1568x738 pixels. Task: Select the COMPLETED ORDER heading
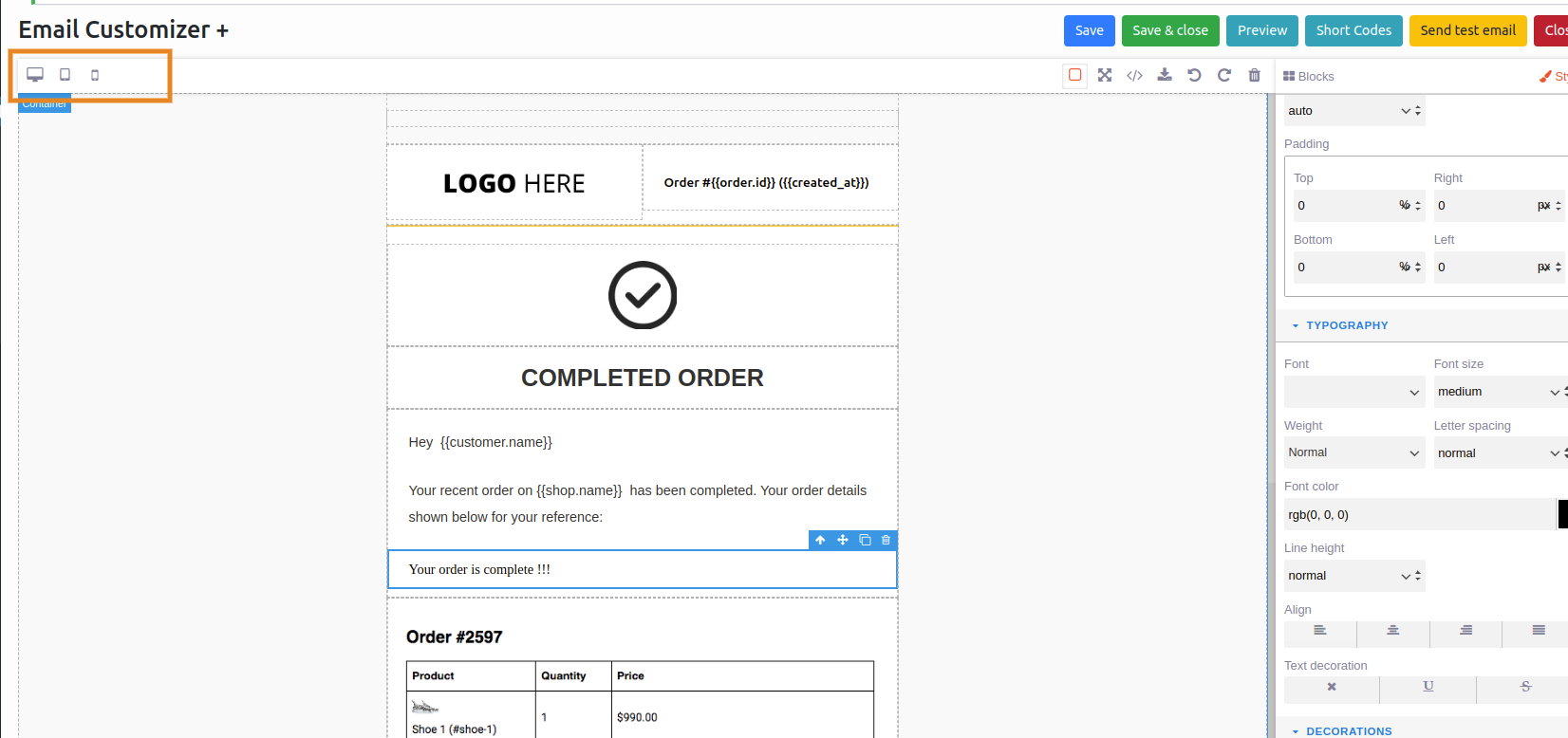(x=643, y=378)
